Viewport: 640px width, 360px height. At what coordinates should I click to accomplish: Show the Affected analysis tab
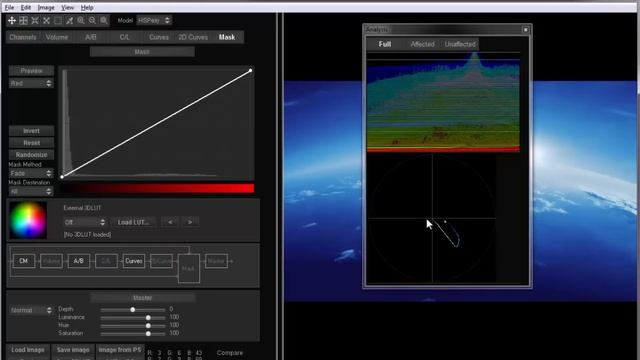coord(422,44)
